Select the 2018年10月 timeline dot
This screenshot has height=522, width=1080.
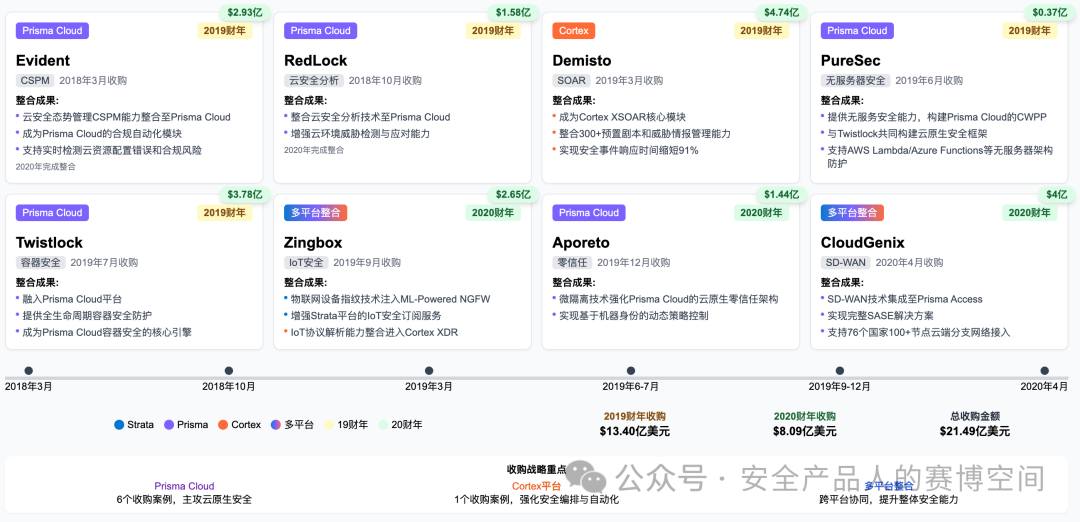(x=229, y=370)
